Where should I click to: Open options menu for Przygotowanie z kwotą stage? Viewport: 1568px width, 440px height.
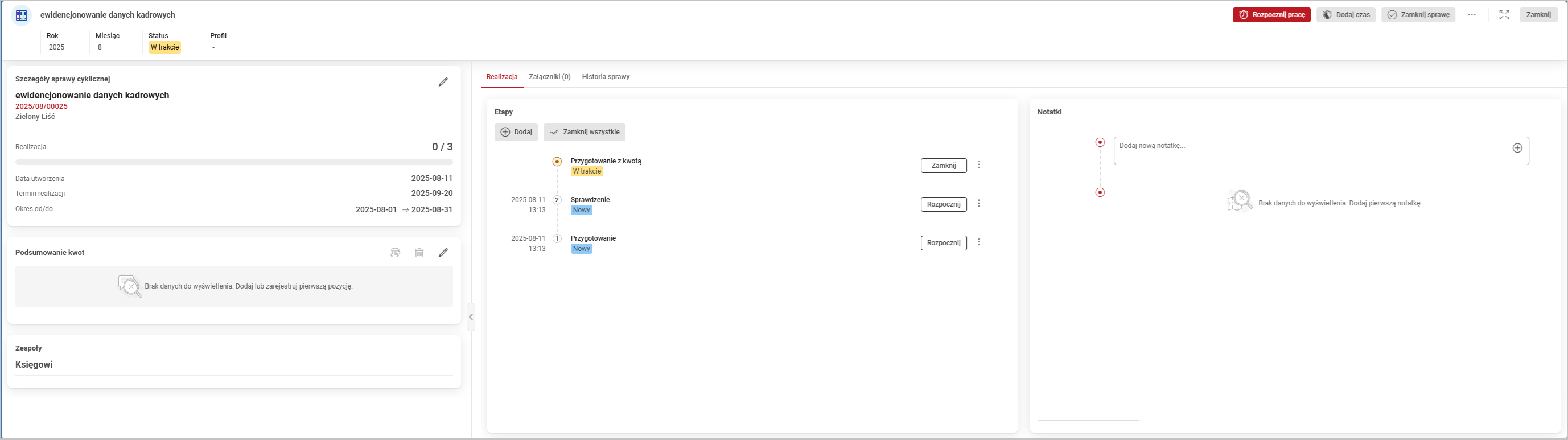(979, 165)
